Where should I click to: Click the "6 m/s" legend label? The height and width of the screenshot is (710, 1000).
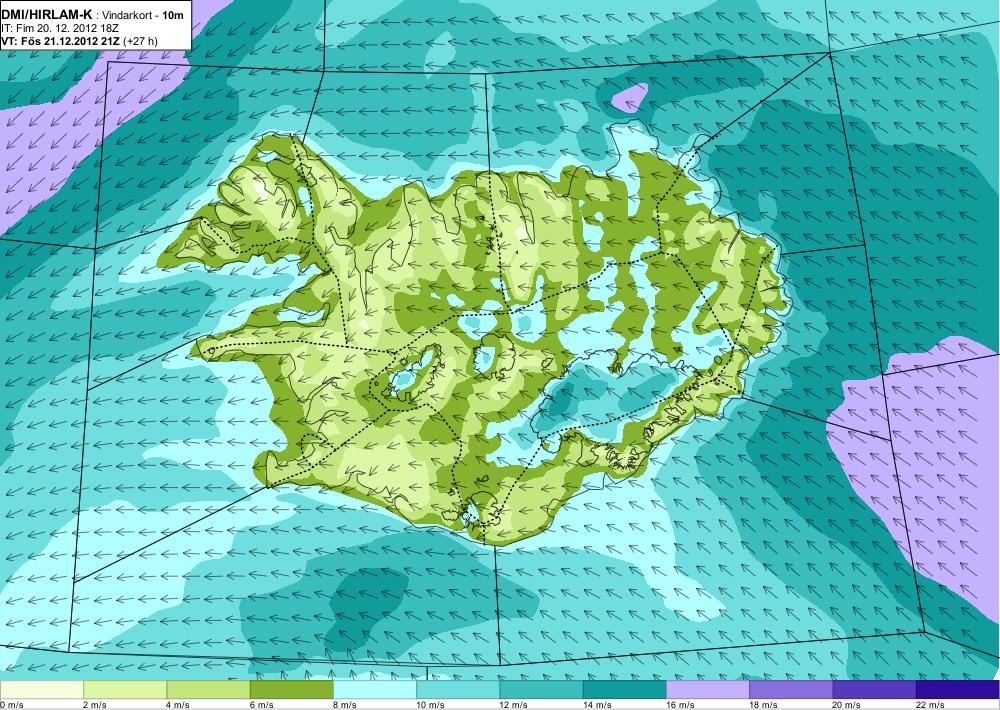(x=262, y=705)
